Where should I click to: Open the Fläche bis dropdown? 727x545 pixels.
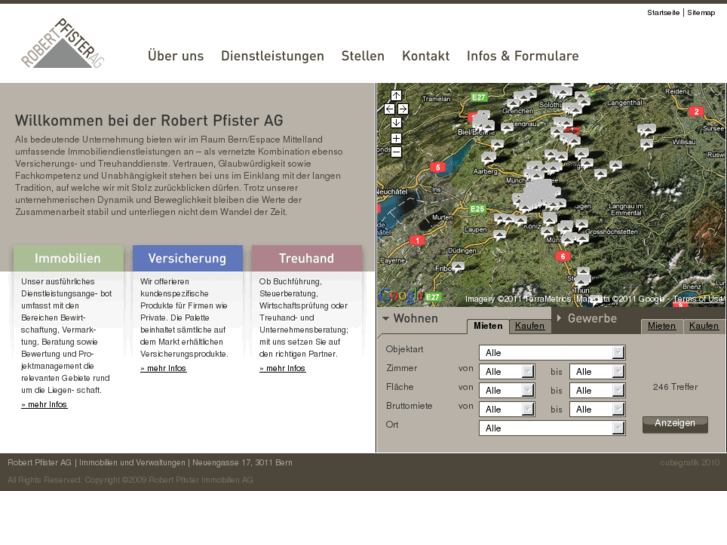[x=597, y=391]
